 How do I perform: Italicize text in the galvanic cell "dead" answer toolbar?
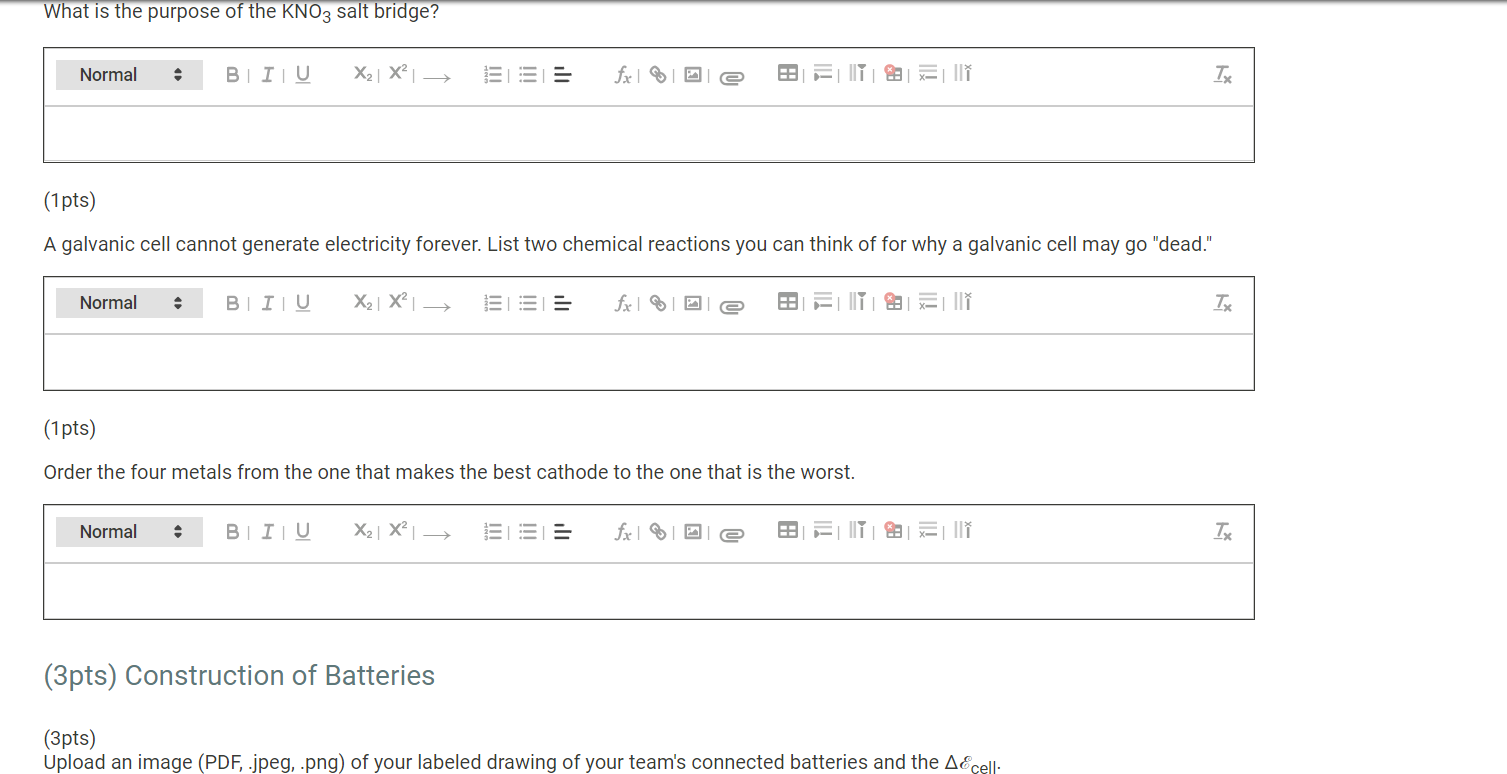(267, 303)
